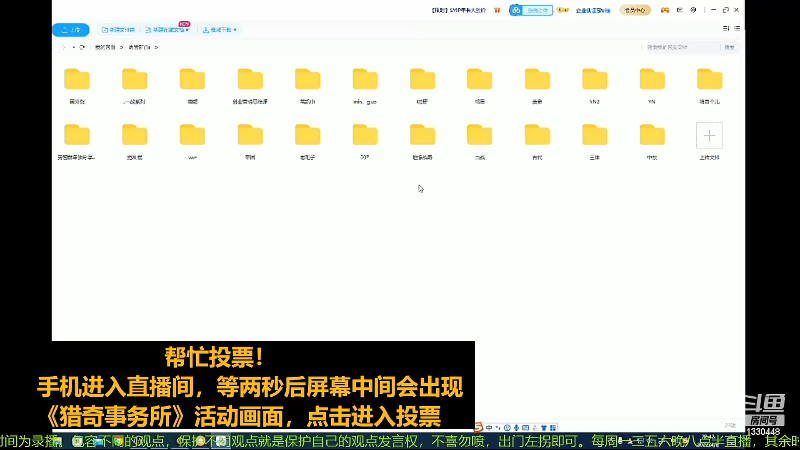This screenshot has height=450, width=800.
Task: Click the second breadcrumb folder link
Action: (139, 47)
